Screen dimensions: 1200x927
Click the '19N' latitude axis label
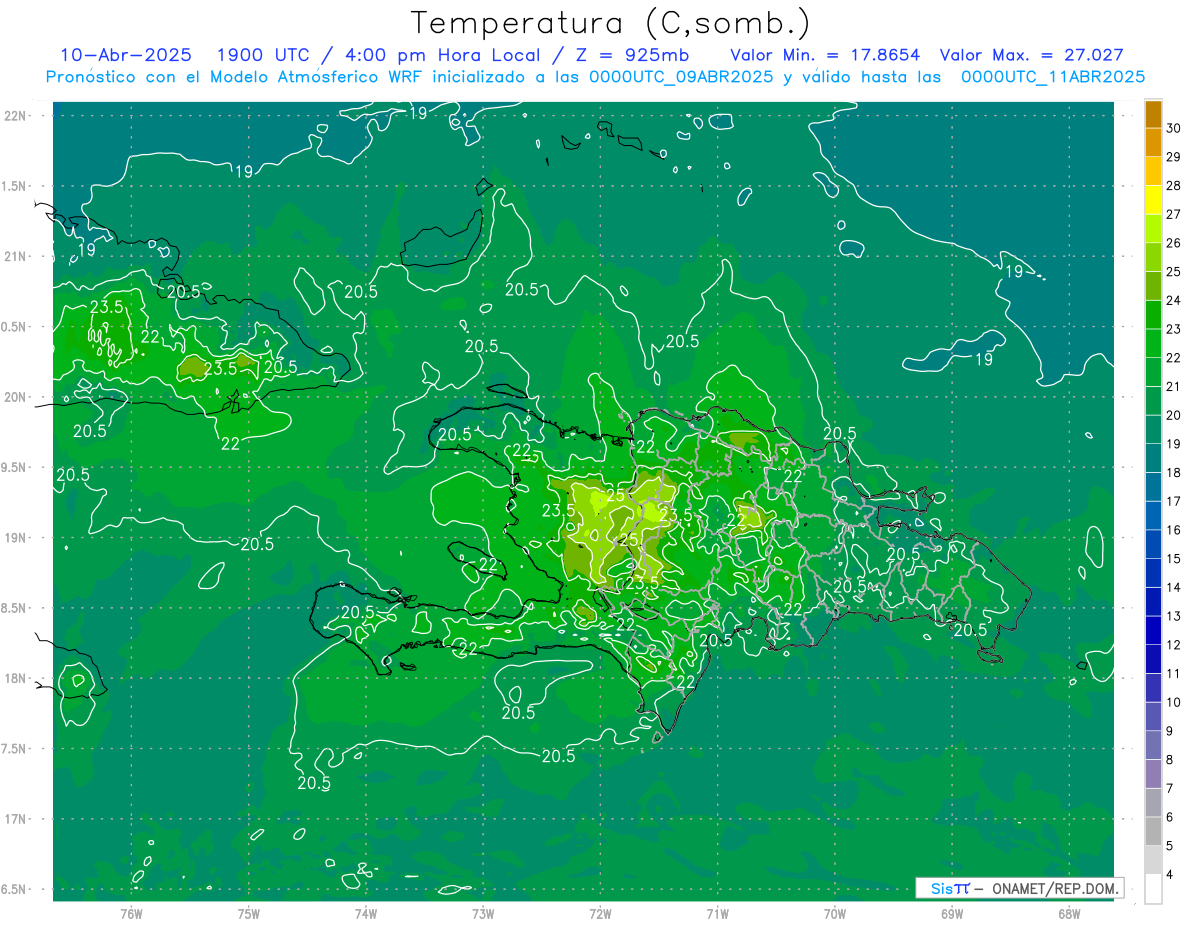(x=15, y=537)
